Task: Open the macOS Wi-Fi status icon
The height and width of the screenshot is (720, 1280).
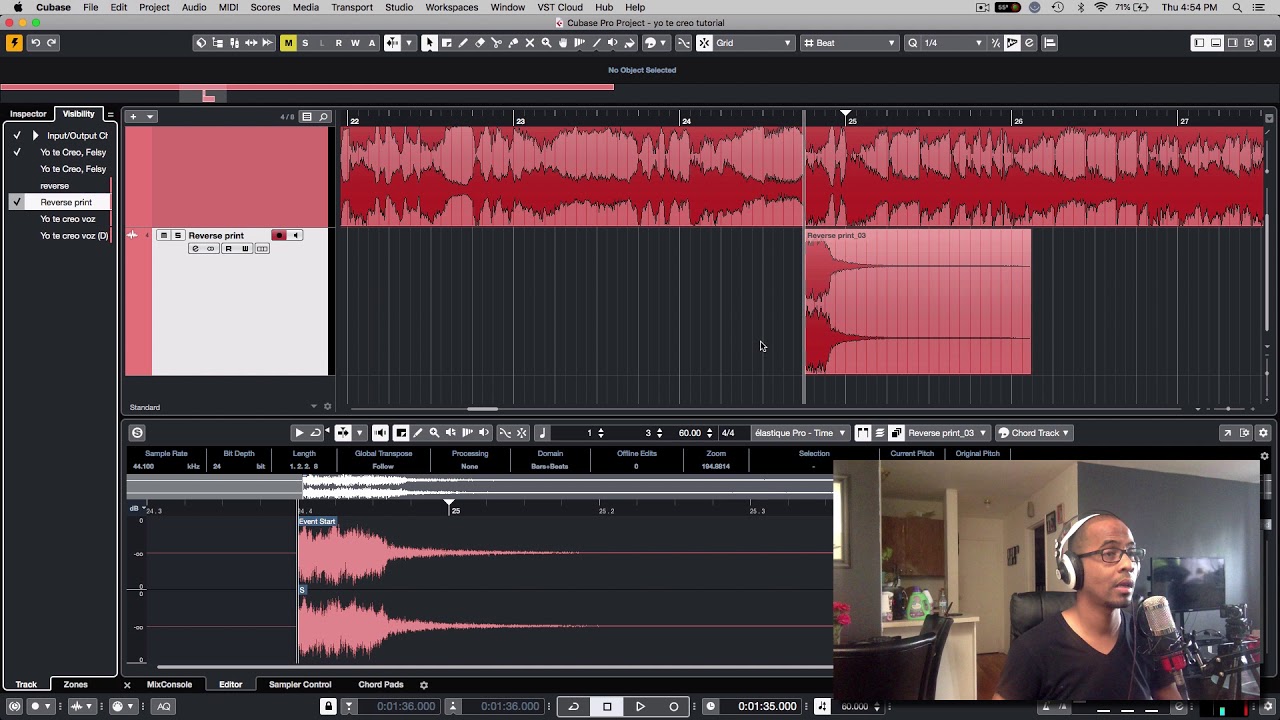Action: (x=1101, y=7)
